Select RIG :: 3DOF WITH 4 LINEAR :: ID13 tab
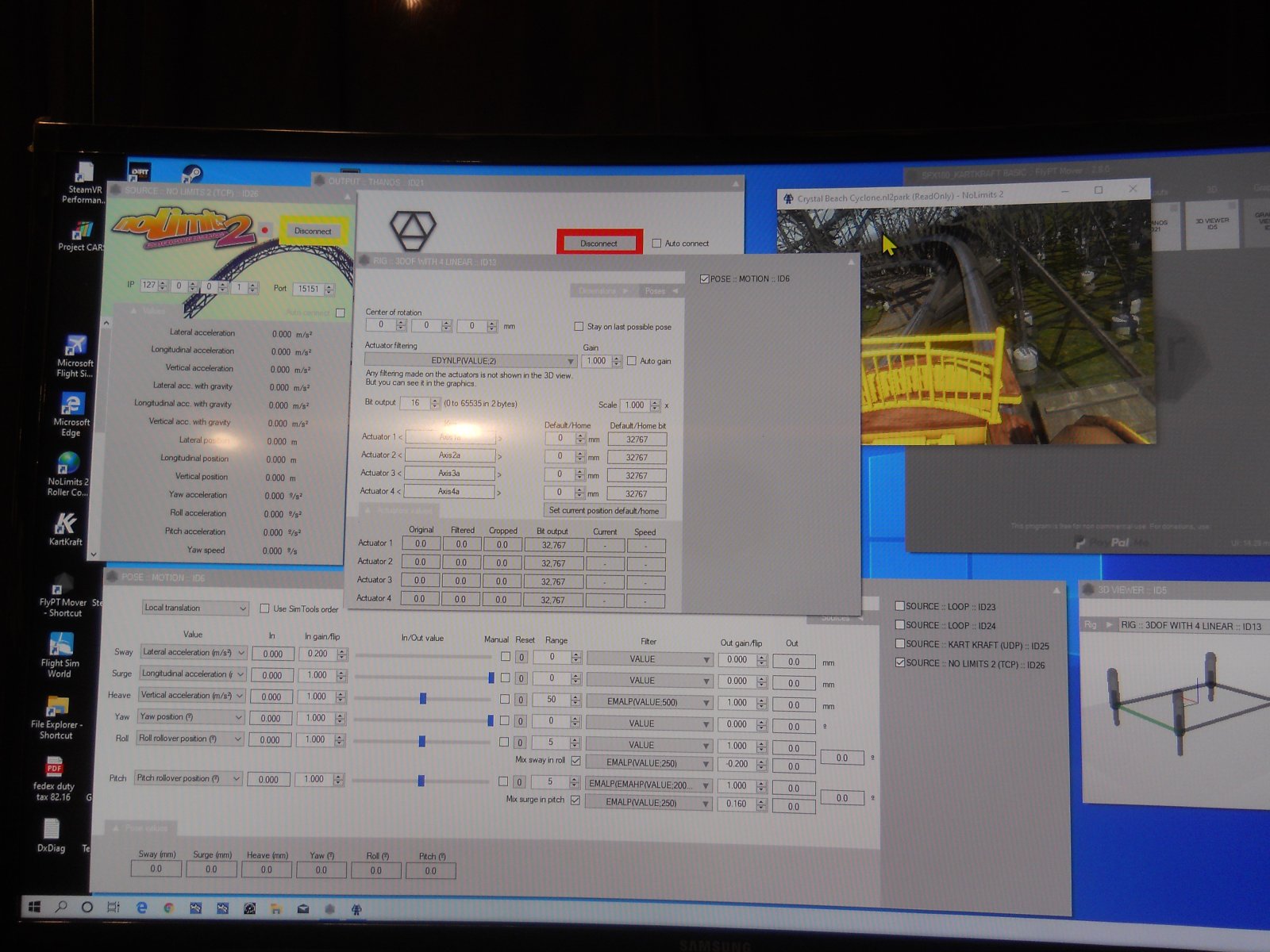This screenshot has height=952, width=1270. click(x=1190, y=626)
